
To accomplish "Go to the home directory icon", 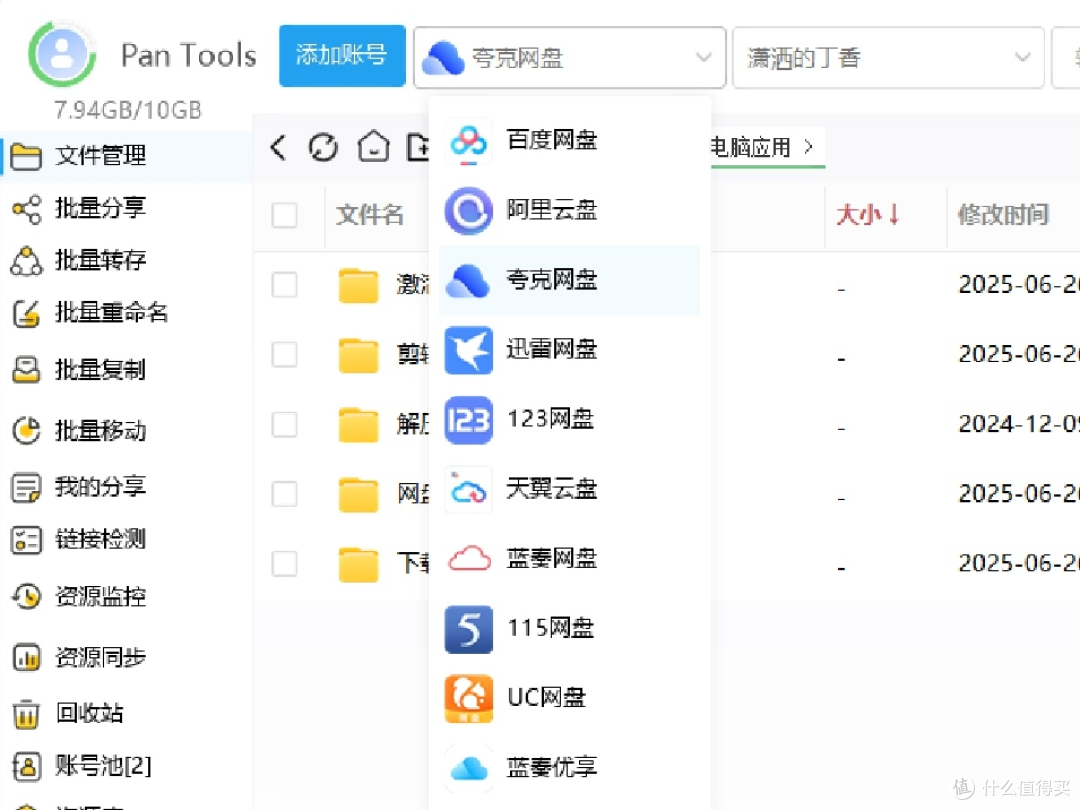I will 373,147.
